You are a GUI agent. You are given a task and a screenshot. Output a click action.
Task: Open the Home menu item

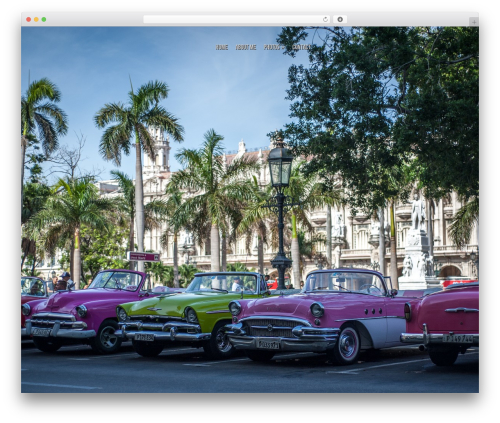[222, 47]
